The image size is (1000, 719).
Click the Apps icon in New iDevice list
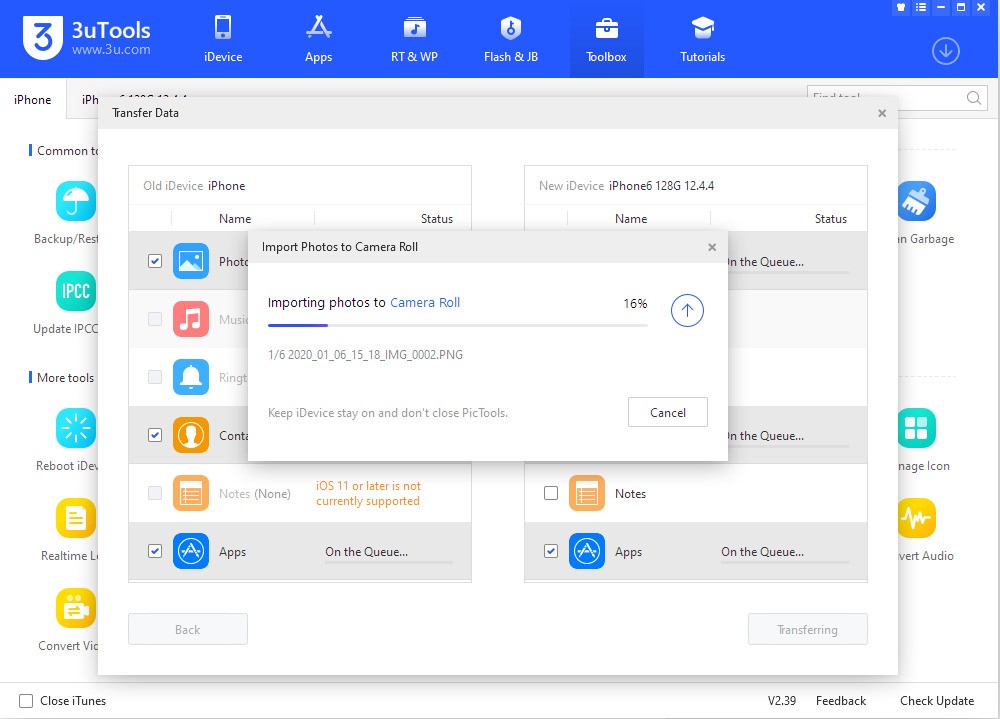point(587,551)
